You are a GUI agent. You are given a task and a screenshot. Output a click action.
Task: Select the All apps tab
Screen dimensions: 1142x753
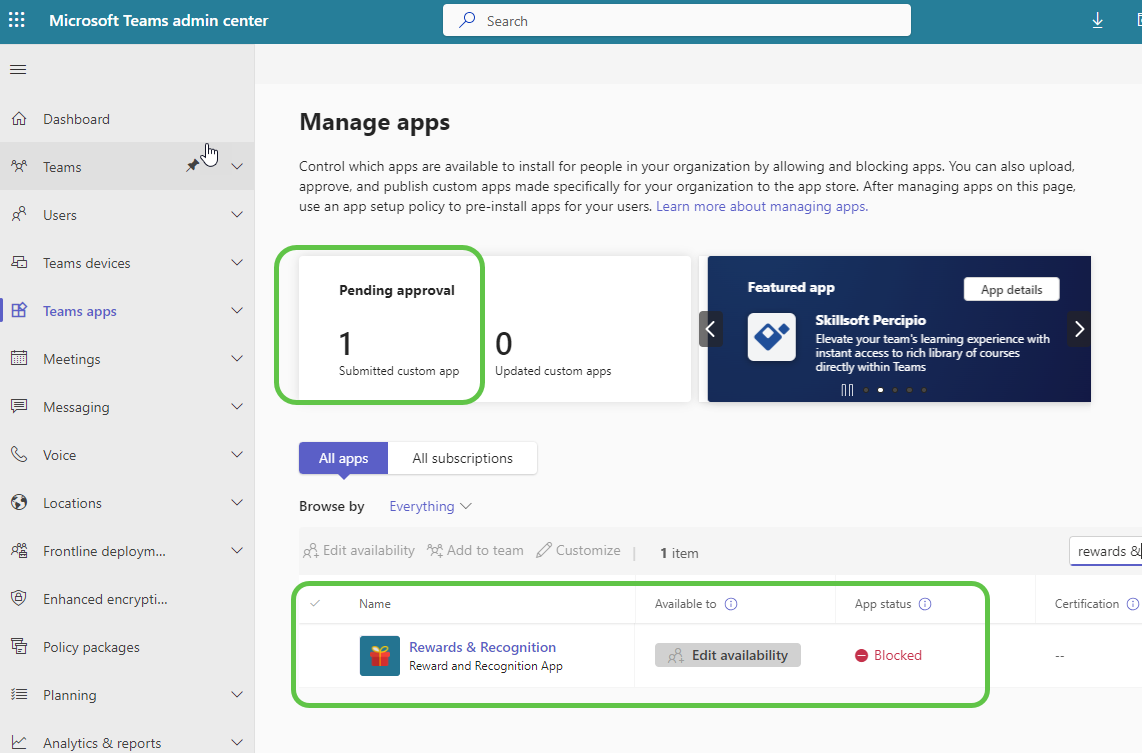342,457
